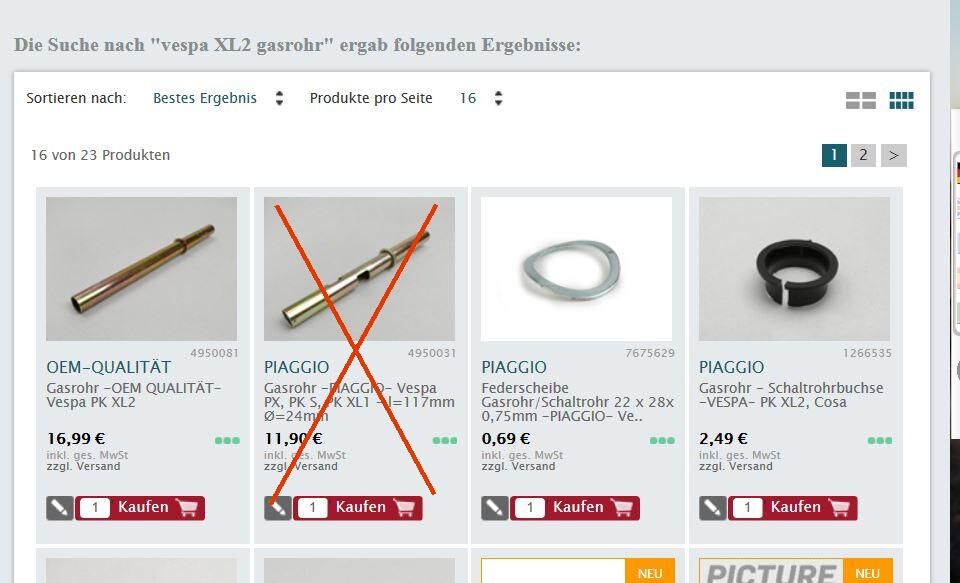Viewport: 960px width, 583px height.
Task: Click Kaufen for the 0,69 € Federscheibe
Action: [x=576, y=508]
